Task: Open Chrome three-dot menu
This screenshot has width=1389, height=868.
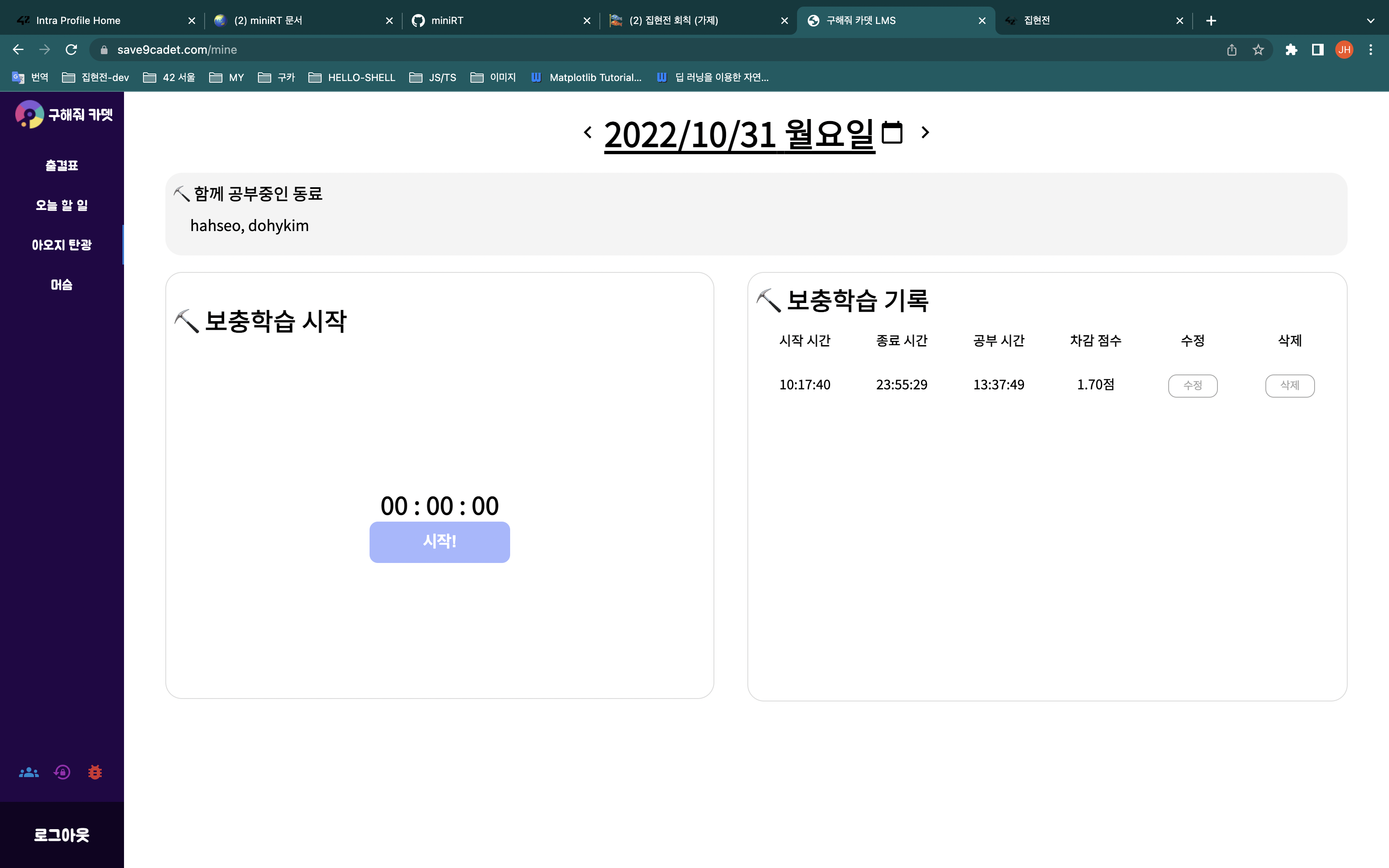Action: [1371, 50]
